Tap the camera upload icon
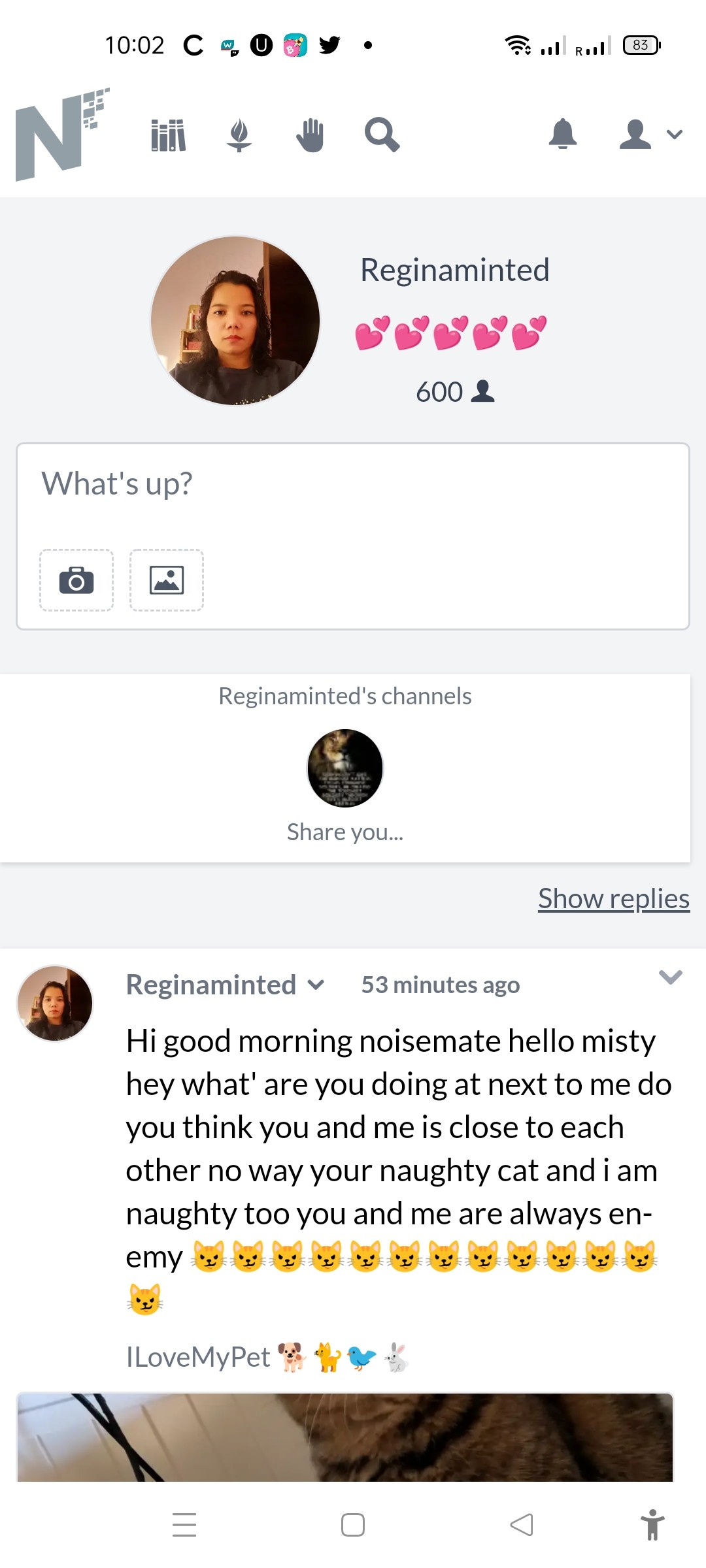706x1568 pixels. 76,580
